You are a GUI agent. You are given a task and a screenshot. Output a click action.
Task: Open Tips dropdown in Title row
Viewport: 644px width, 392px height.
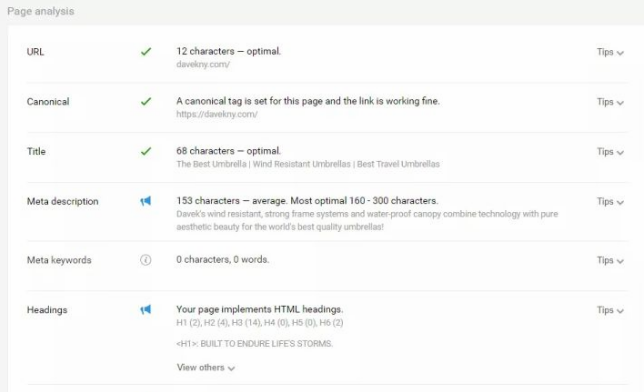click(x=610, y=152)
